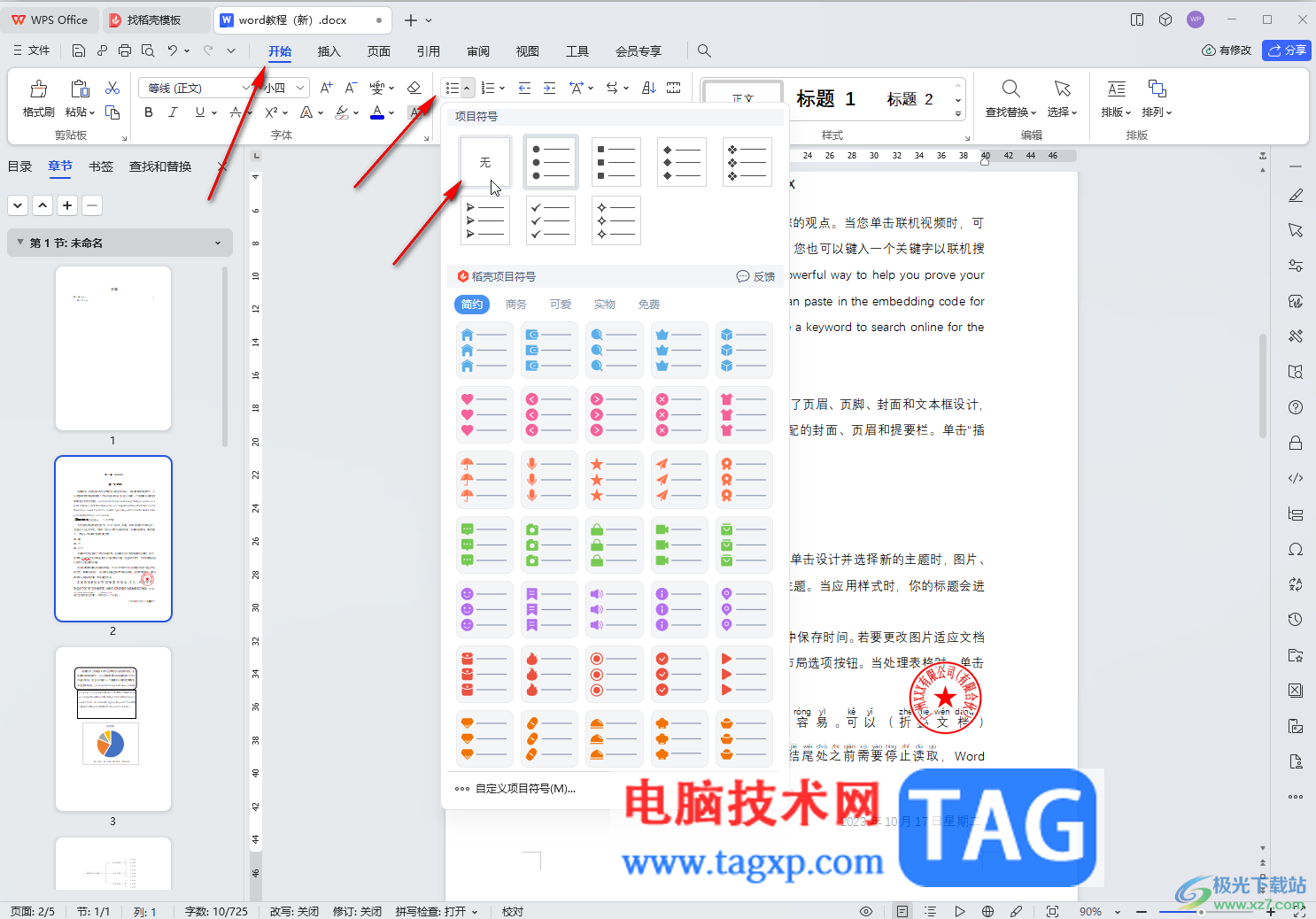Screen dimensions: 1316x919
Task: Open the 选择 dropdown
Action: 1062,112
